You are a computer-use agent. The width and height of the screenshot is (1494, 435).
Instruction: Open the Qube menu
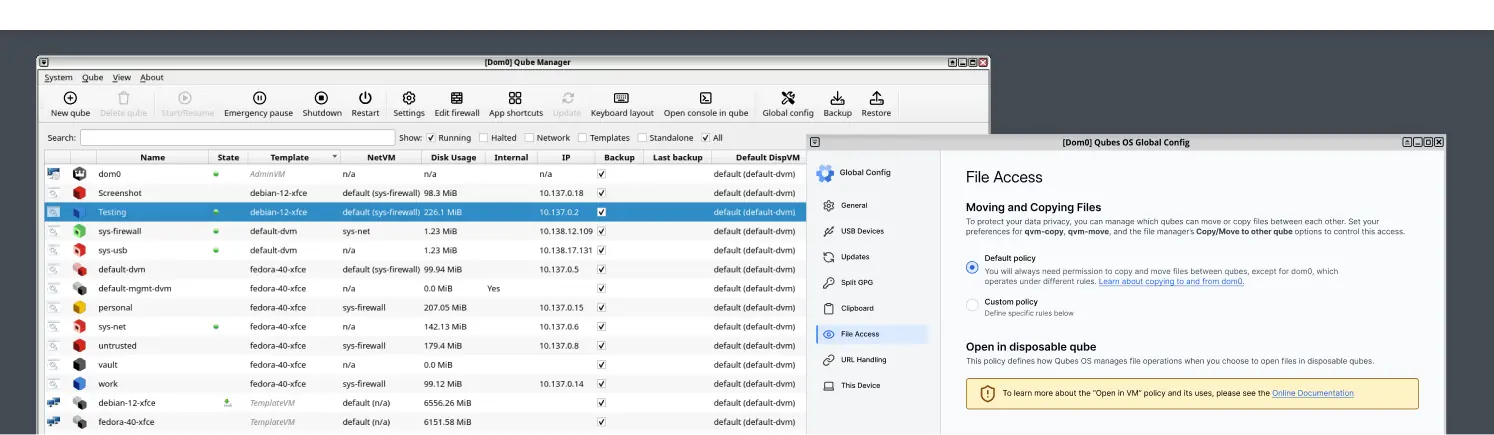(92, 77)
